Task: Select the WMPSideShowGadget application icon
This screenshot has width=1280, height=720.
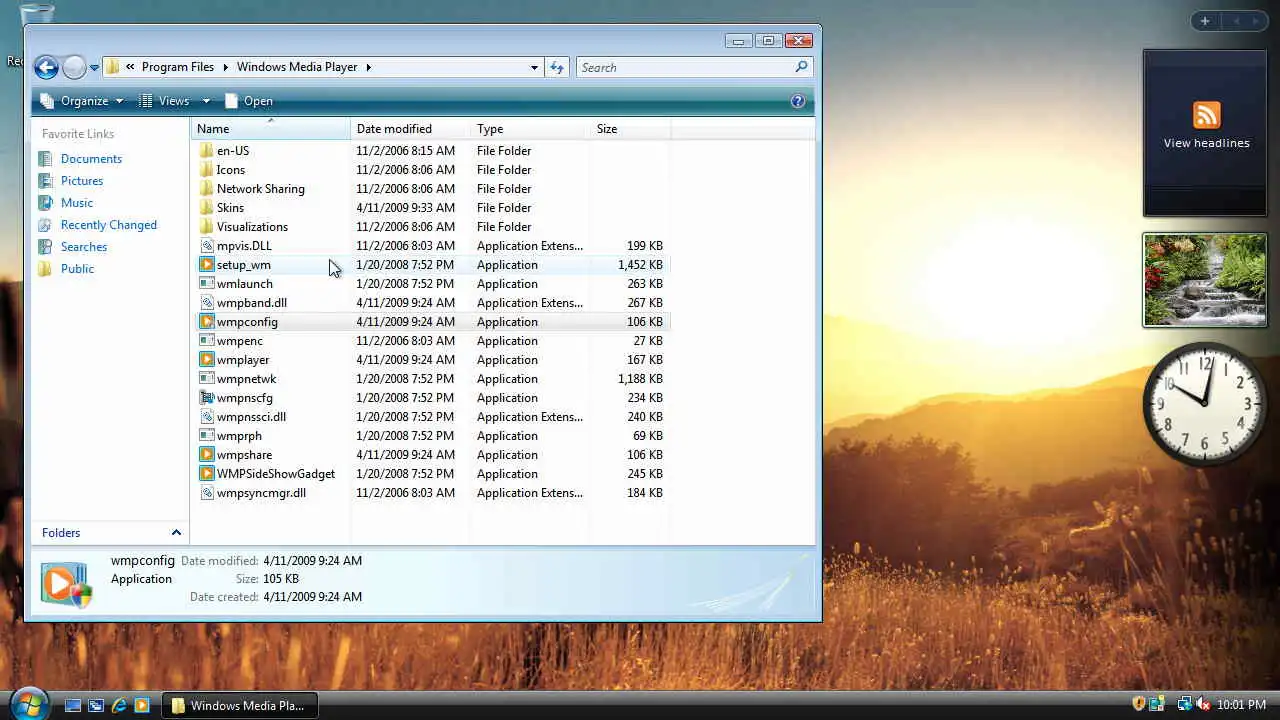Action: (x=207, y=474)
